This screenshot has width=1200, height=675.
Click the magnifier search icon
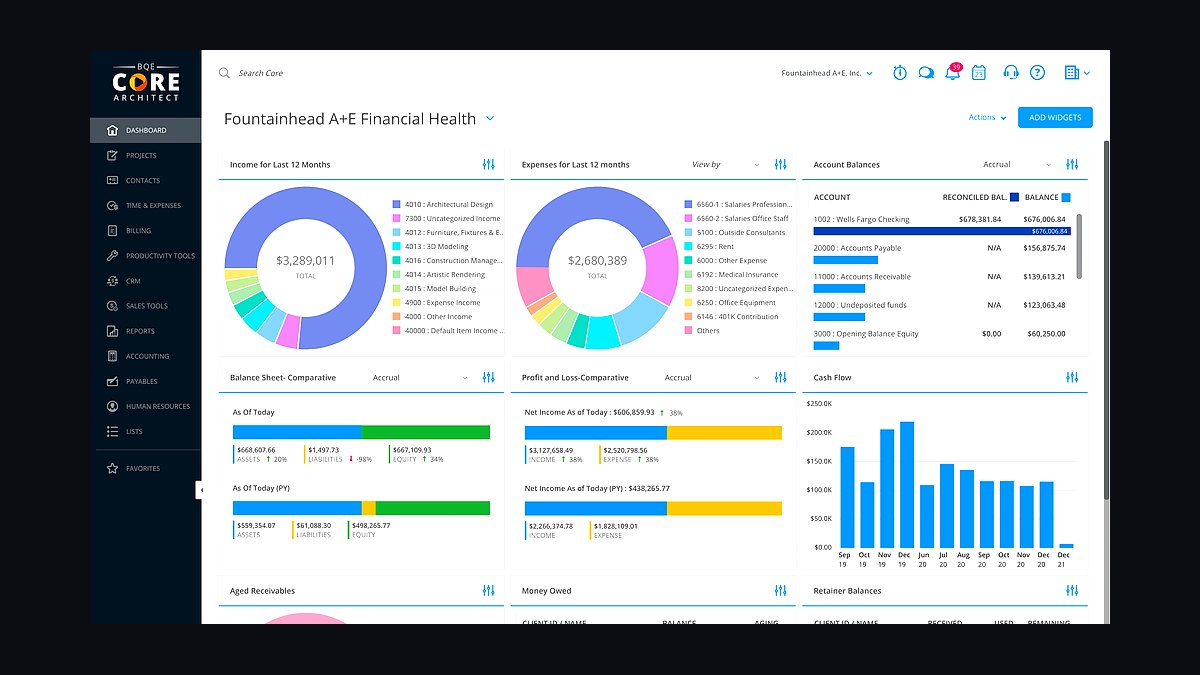[225, 73]
